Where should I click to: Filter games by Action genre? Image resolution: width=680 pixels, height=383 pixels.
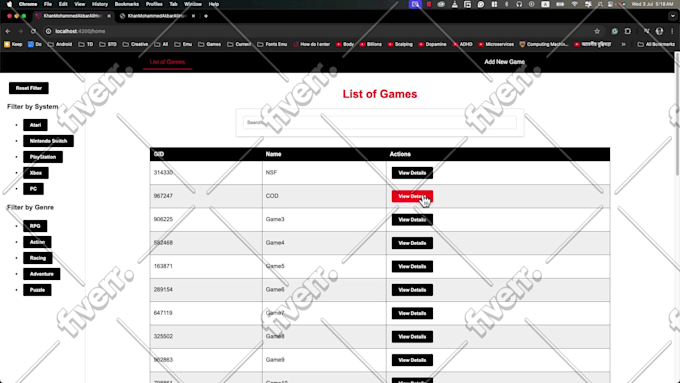point(37,242)
